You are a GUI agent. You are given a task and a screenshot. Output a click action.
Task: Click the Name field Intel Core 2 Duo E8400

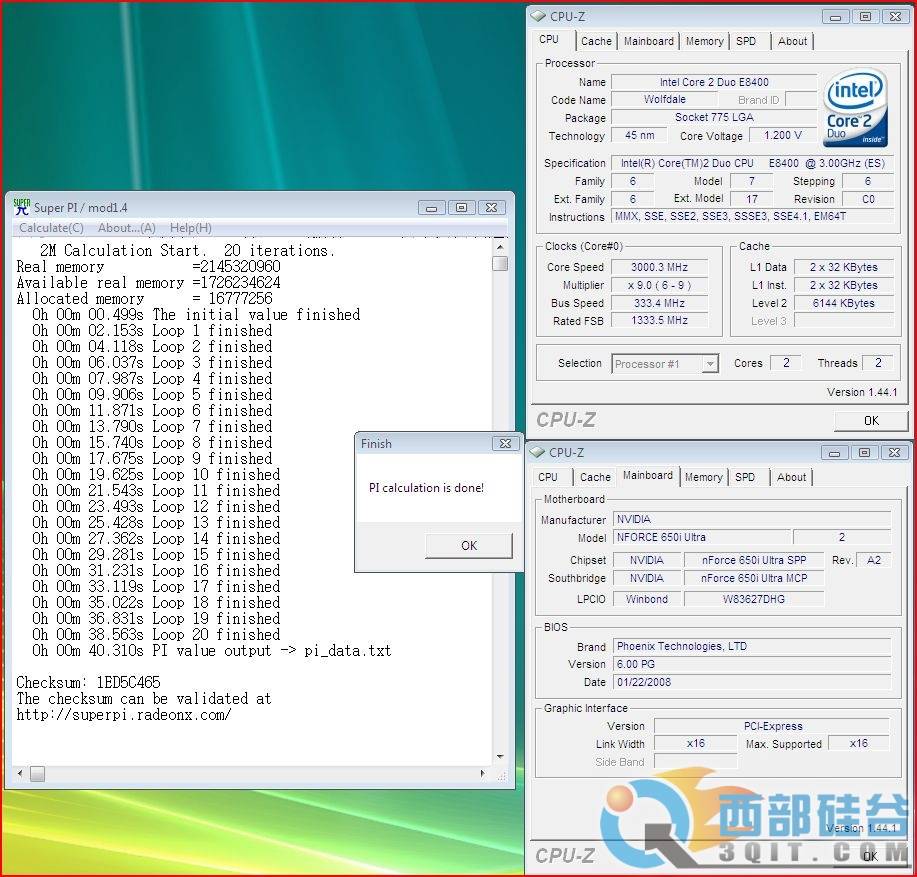pyautogui.click(x=714, y=82)
